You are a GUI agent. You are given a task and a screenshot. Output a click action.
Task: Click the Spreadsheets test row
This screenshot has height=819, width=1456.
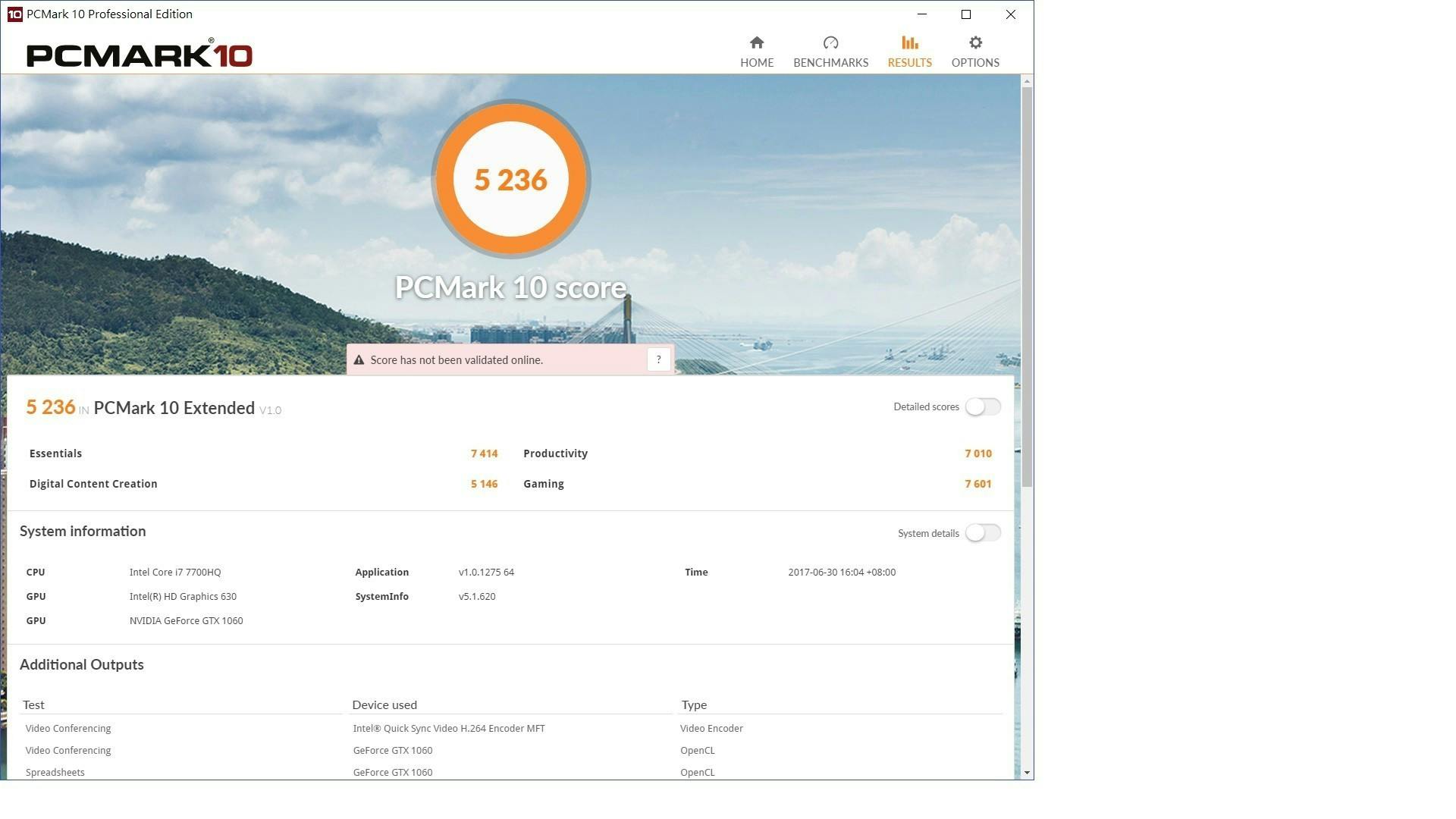[x=55, y=773]
